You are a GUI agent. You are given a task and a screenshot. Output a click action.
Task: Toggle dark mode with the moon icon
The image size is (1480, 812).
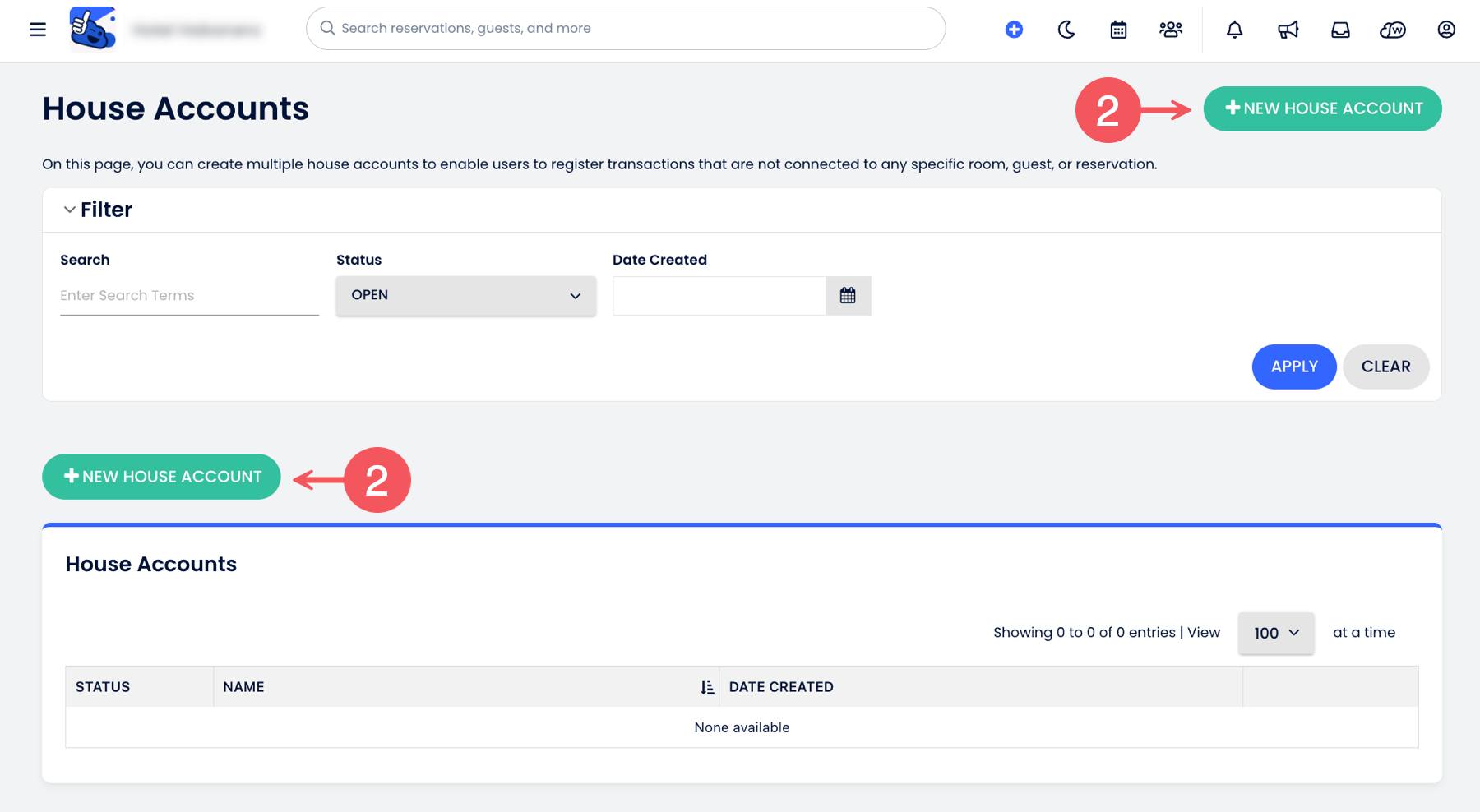click(x=1066, y=30)
